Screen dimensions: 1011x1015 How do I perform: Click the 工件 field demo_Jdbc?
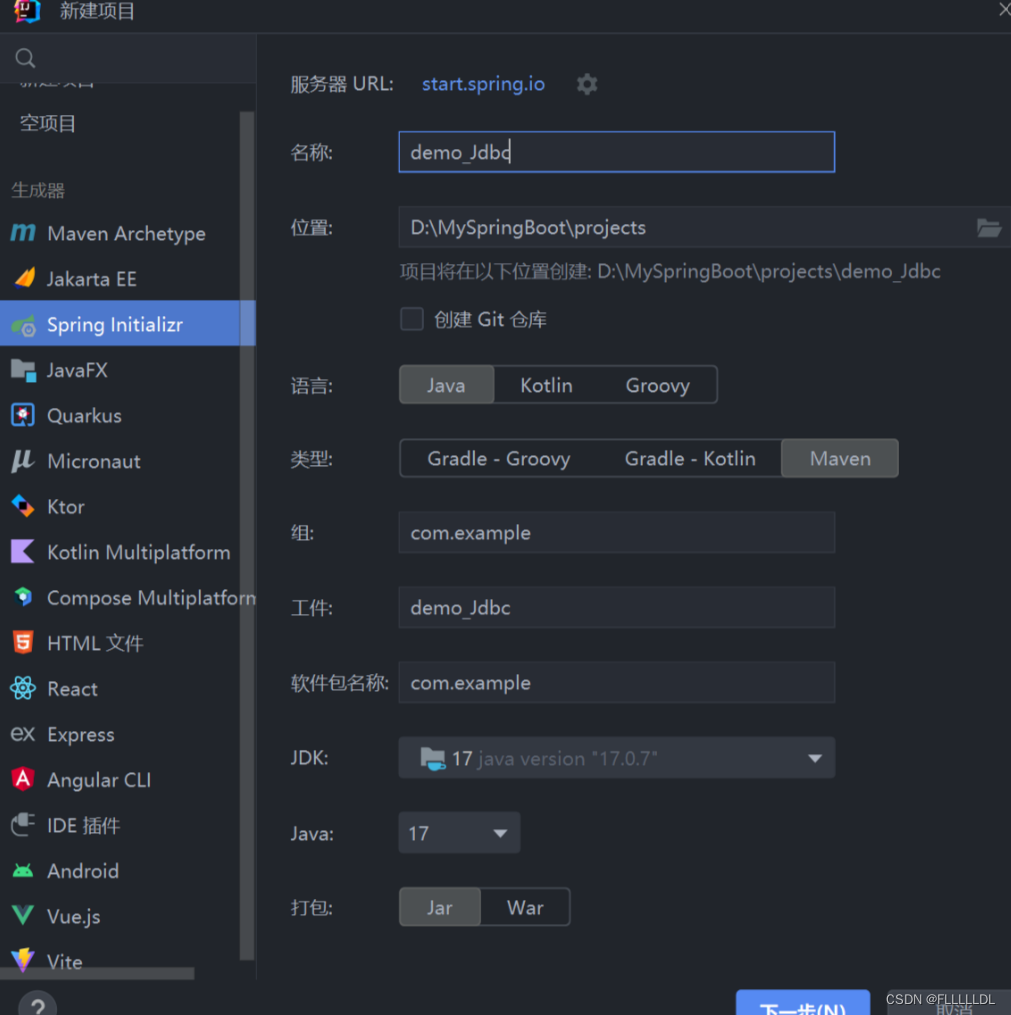pyautogui.click(x=617, y=608)
